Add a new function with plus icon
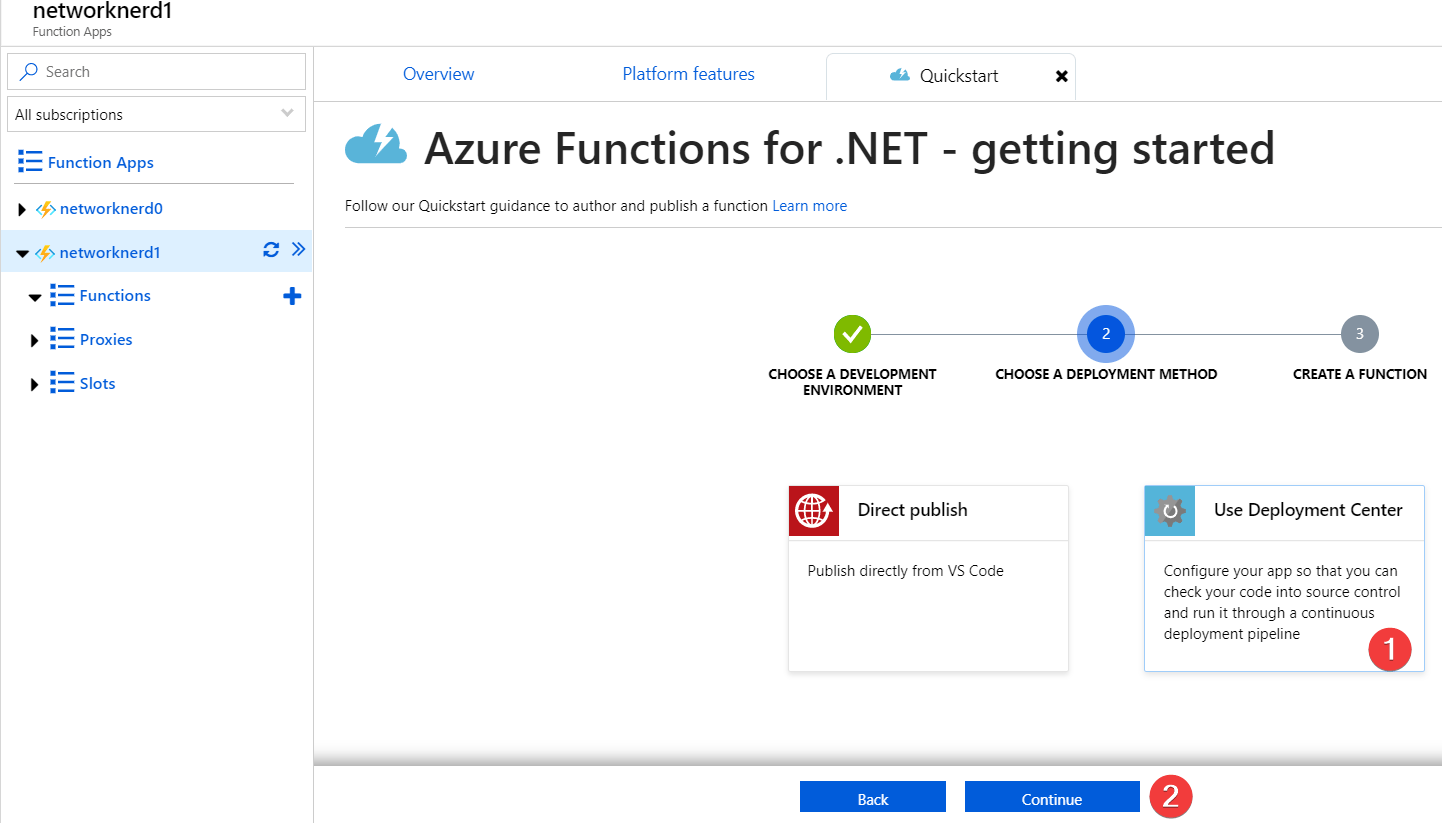Screen dimensions: 1442x823 click(x=292, y=296)
